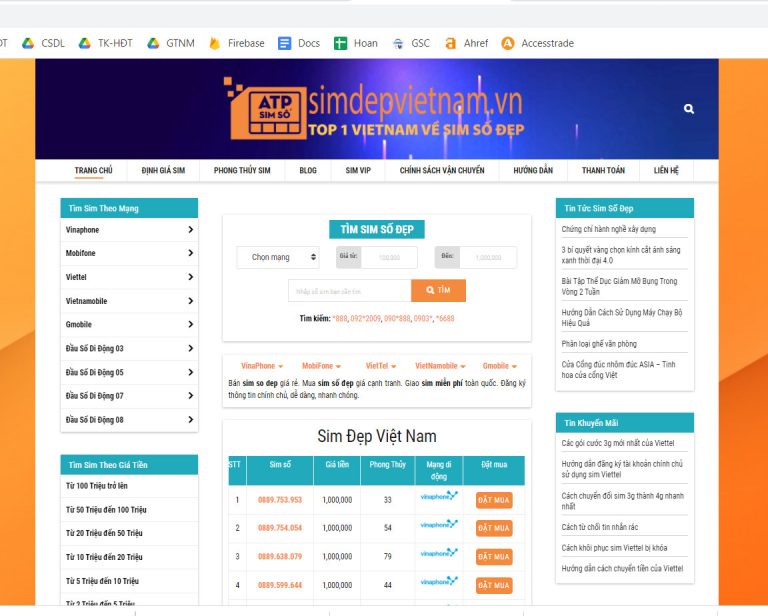This screenshot has height=616, width=768.
Task: Click search suggestion 092*2009
Action: point(365,318)
